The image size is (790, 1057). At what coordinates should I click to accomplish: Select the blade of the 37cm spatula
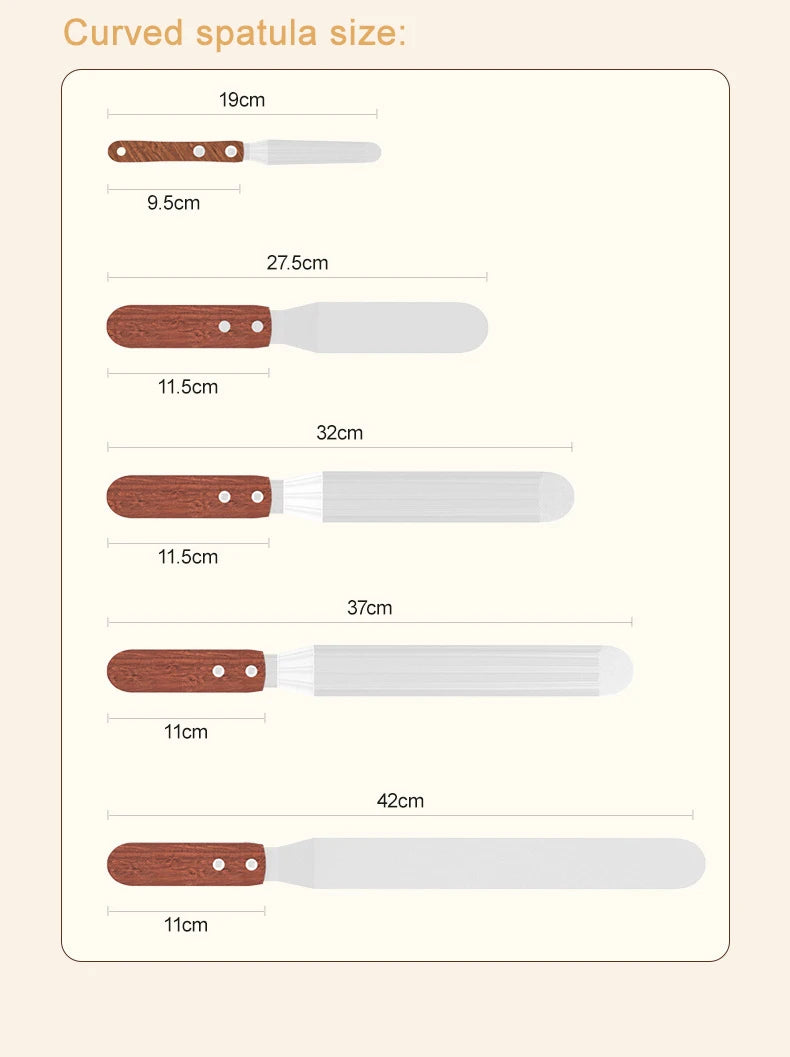coord(460,670)
